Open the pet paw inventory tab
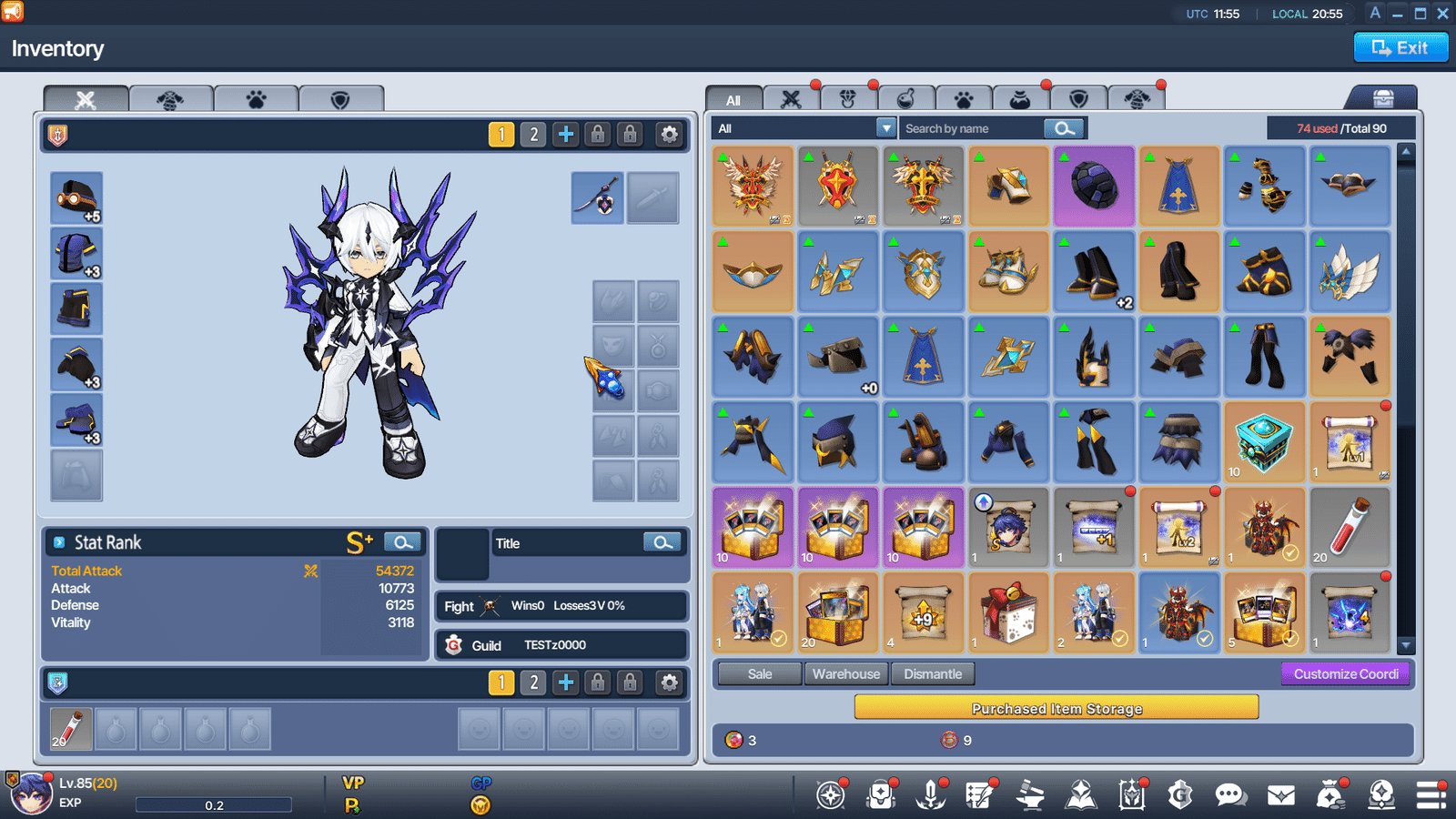 tap(963, 98)
